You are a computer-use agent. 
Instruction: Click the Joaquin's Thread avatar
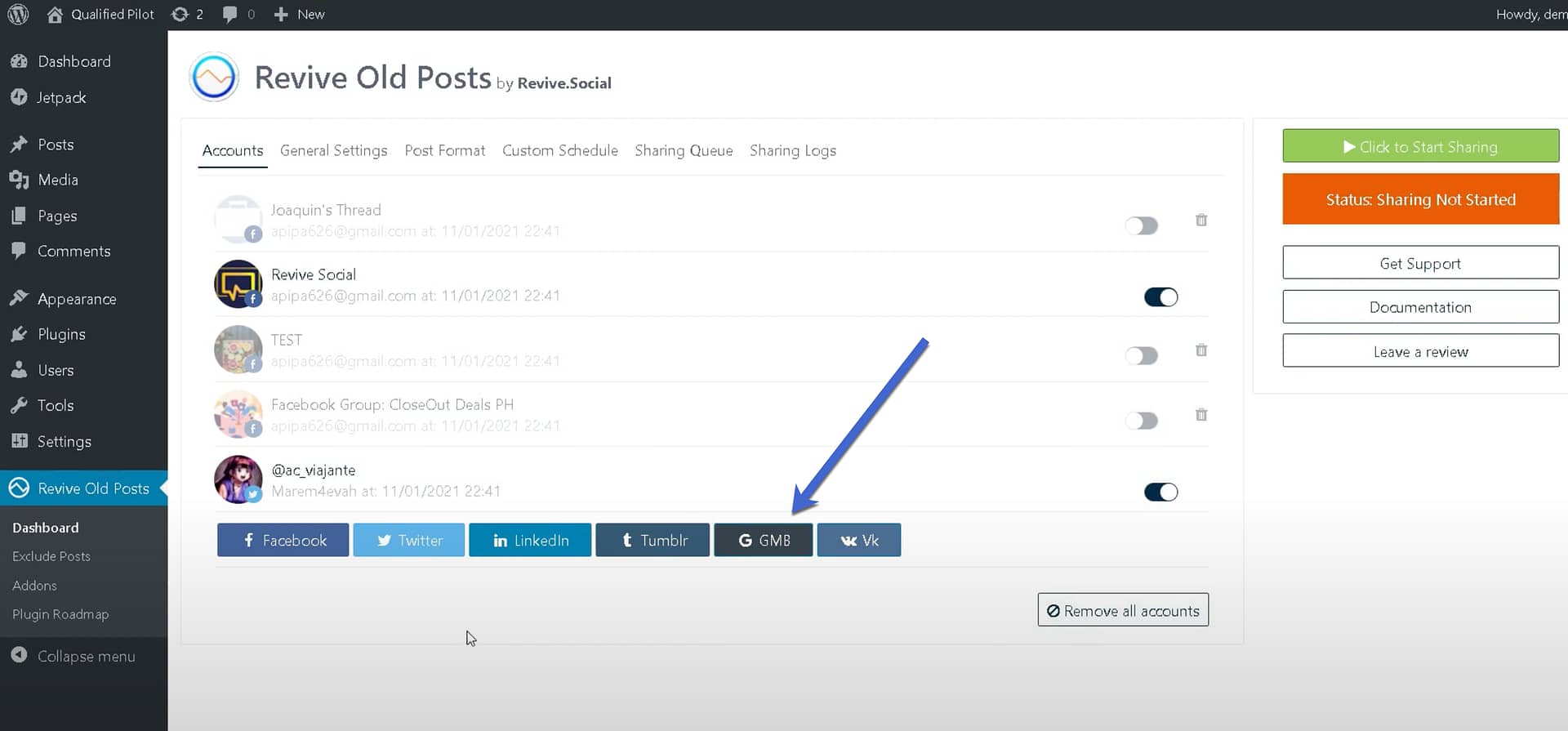238,219
